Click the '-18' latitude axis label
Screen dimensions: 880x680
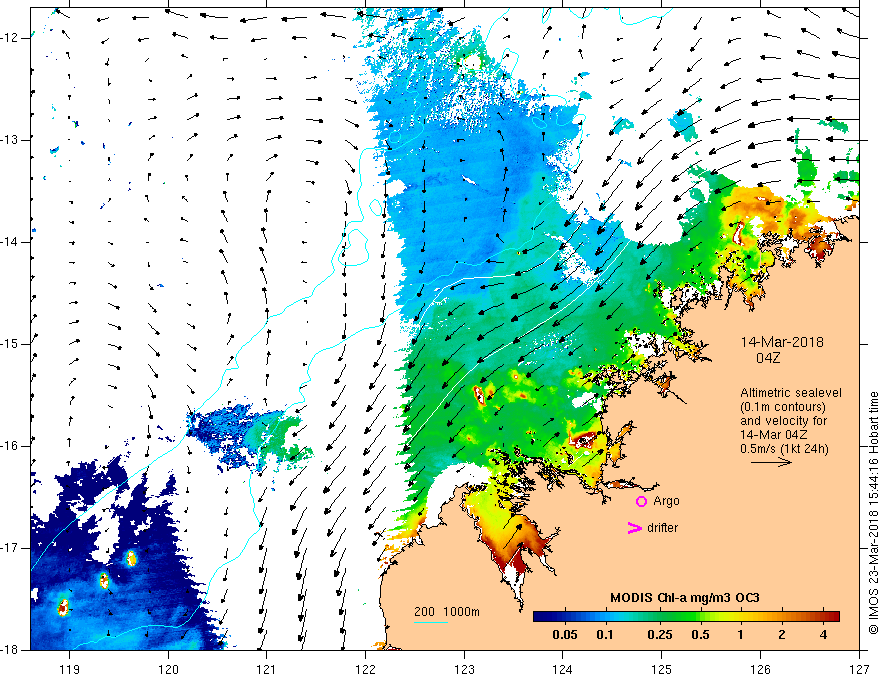[11, 650]
